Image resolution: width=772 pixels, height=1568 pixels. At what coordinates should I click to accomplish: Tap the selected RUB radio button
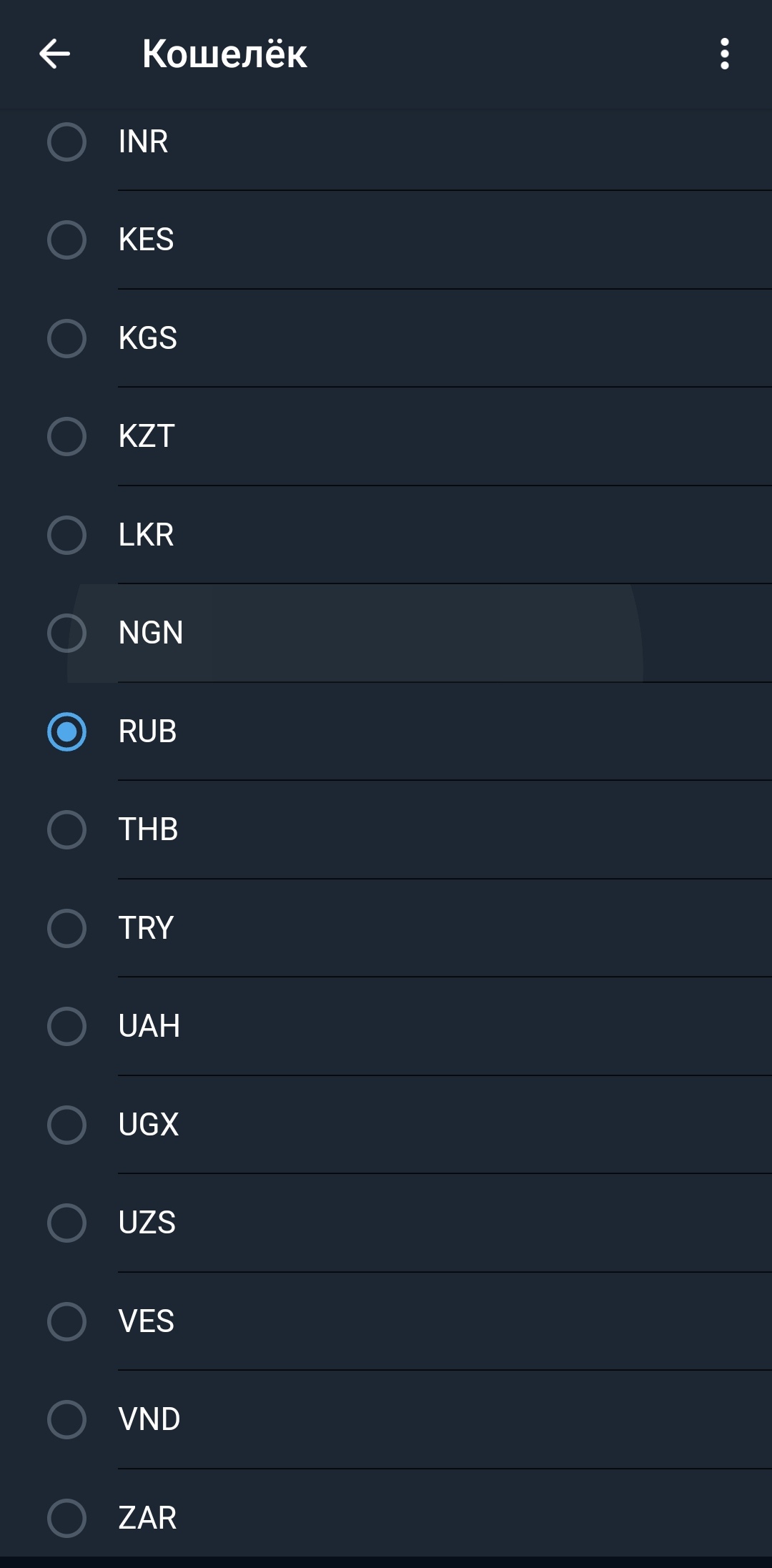click(66, 731)
